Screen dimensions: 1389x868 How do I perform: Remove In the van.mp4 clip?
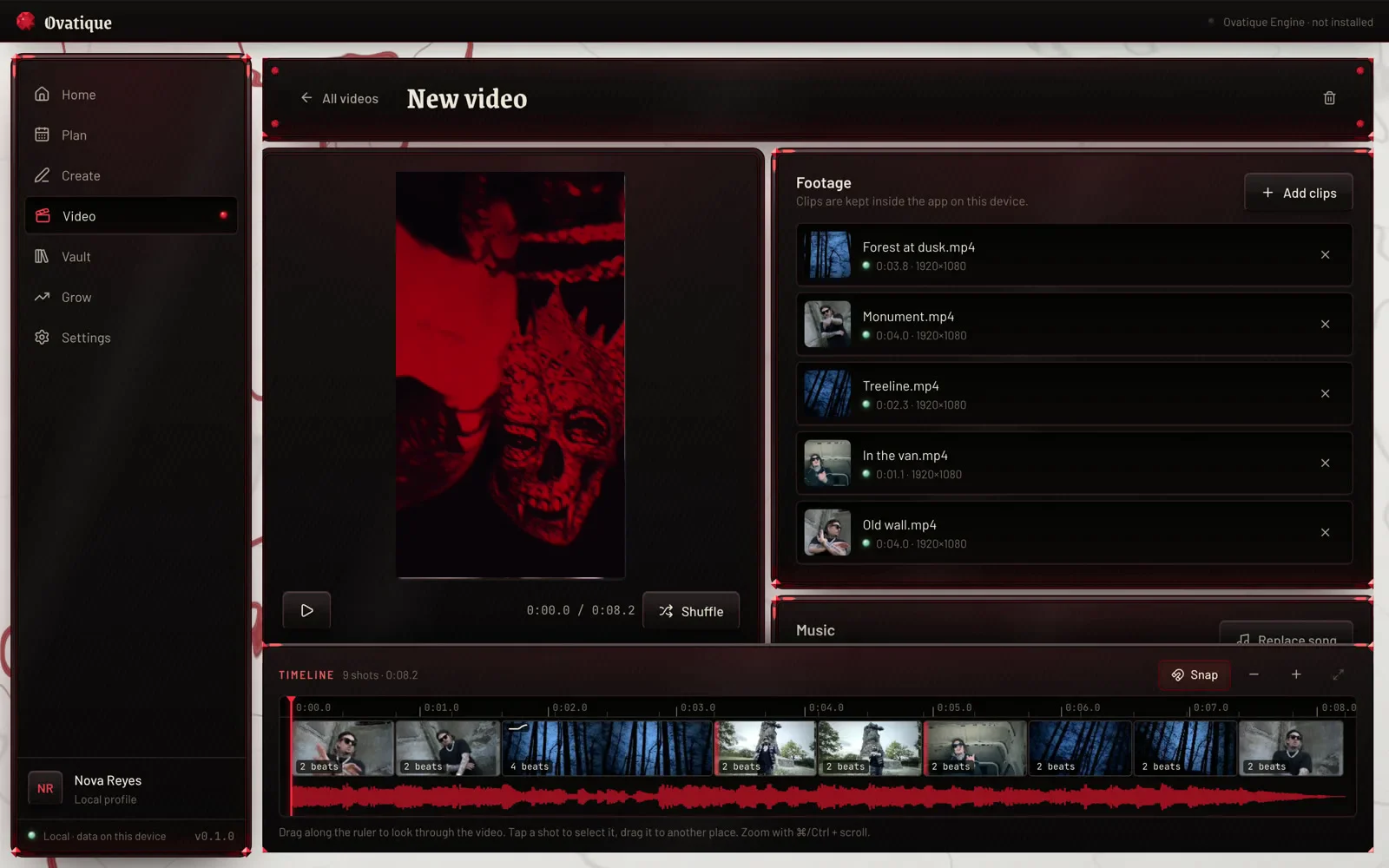point(1325,464)
